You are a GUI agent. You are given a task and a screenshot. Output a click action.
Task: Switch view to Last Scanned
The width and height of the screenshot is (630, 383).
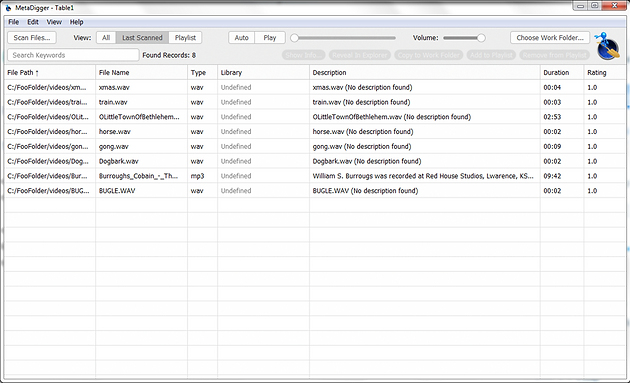coord(142,38)
